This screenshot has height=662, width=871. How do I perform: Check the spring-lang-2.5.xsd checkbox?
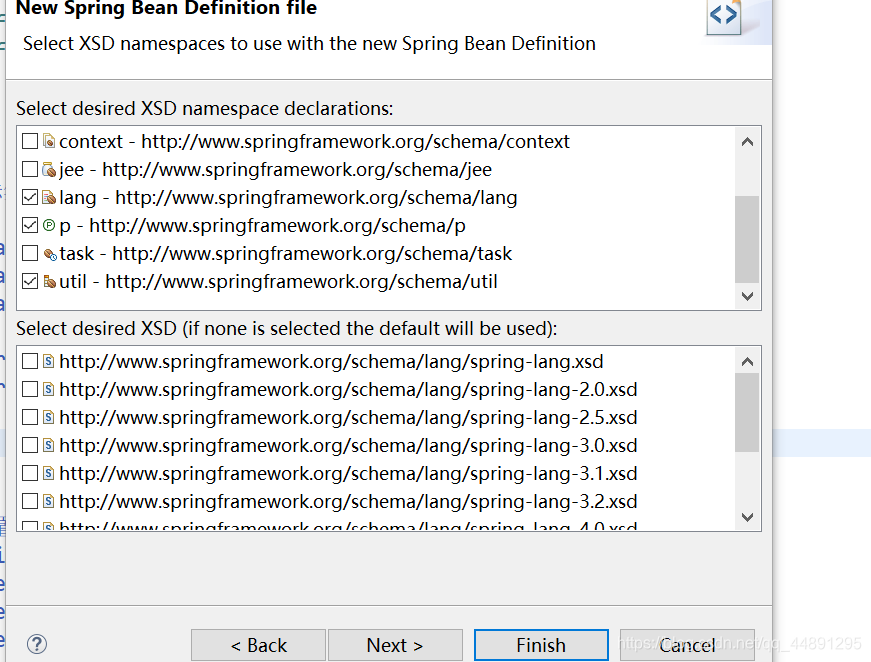point(30,417)
